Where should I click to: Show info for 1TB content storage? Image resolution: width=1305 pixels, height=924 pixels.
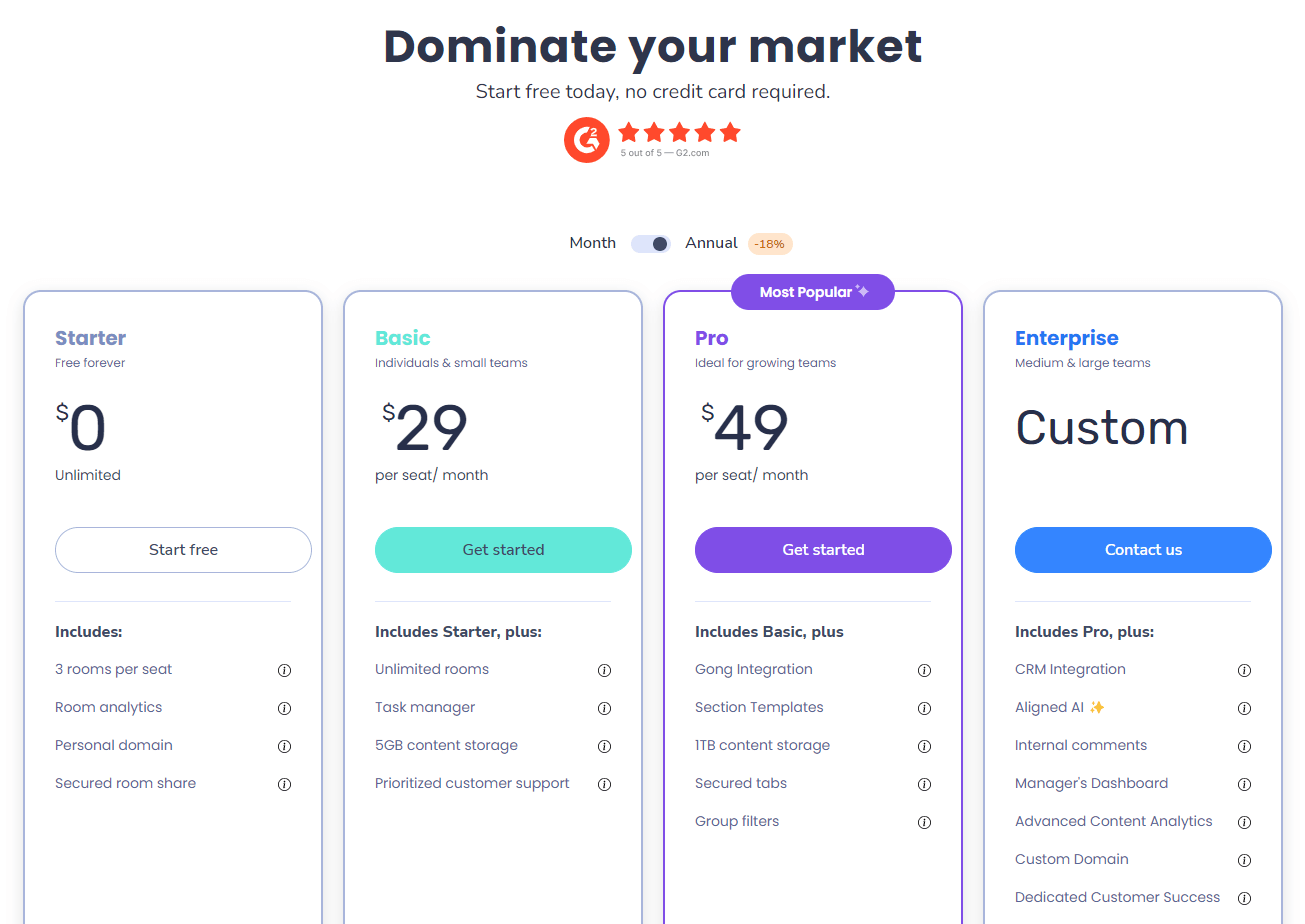click(x=924, y=746)
